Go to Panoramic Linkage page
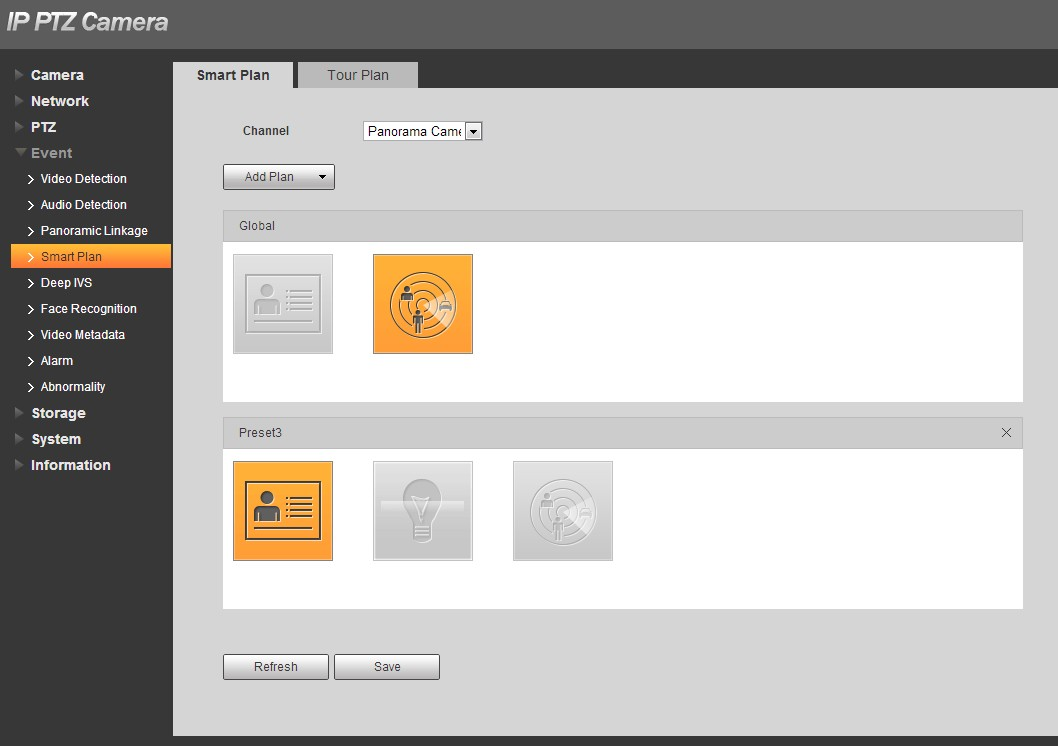 (94, 231)
